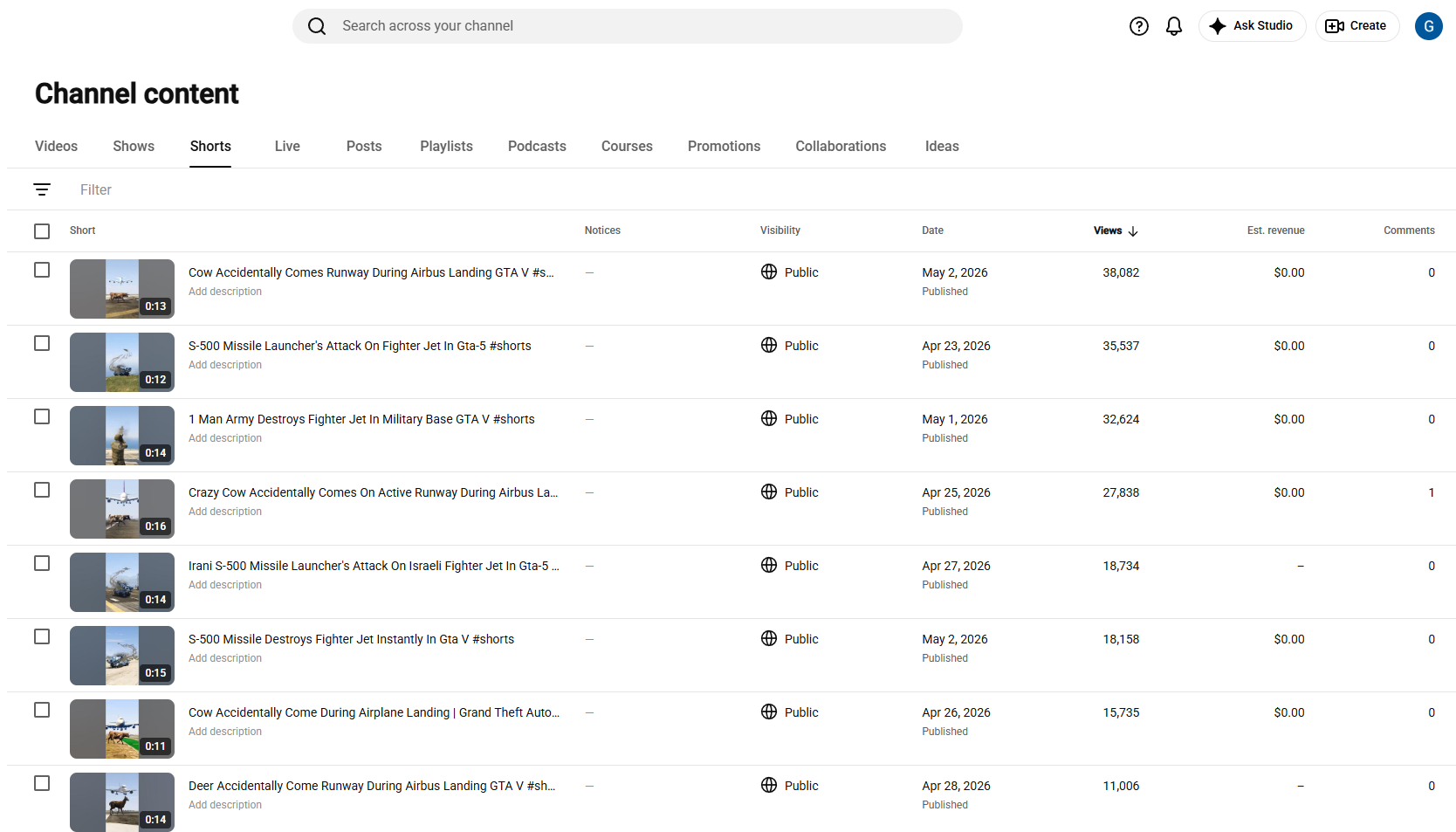The image size is (1456, 832).
Task: Select the checkbox for the Deer Accidentally short
Action: 42,783
